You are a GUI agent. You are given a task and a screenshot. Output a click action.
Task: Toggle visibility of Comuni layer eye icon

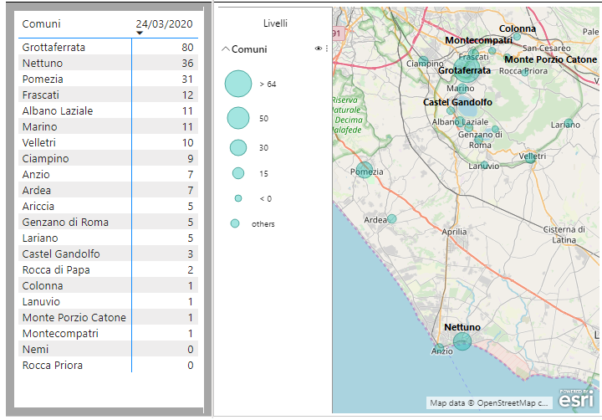(x=318, y=49)
